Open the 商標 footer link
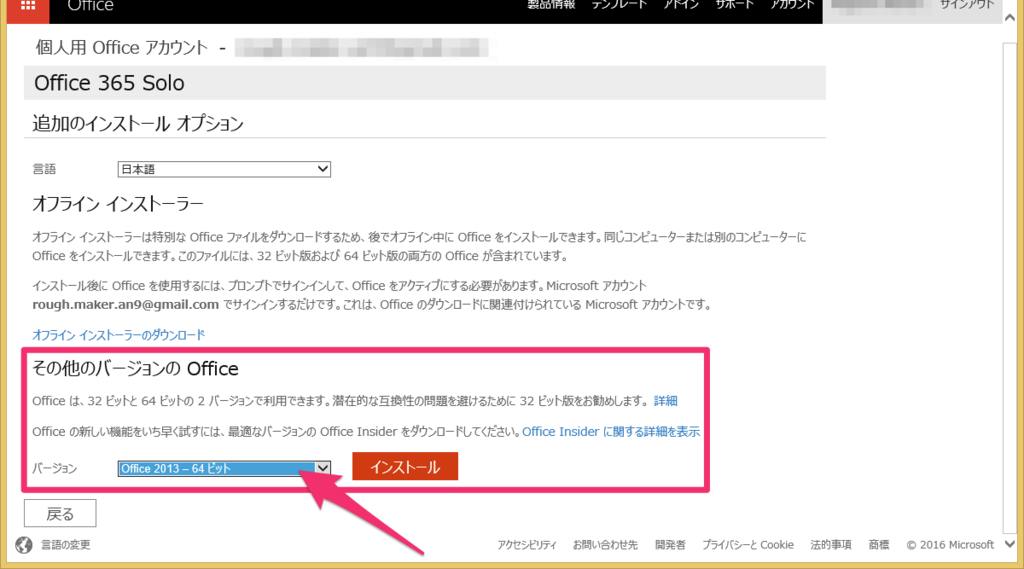Screen dimensions: 1024x569 [x=878, y=545]
